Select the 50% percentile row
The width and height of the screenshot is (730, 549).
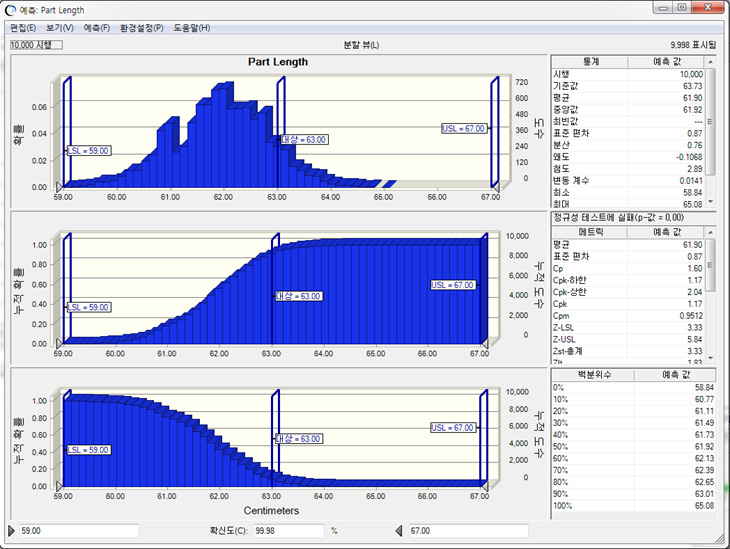coord(634,447)
